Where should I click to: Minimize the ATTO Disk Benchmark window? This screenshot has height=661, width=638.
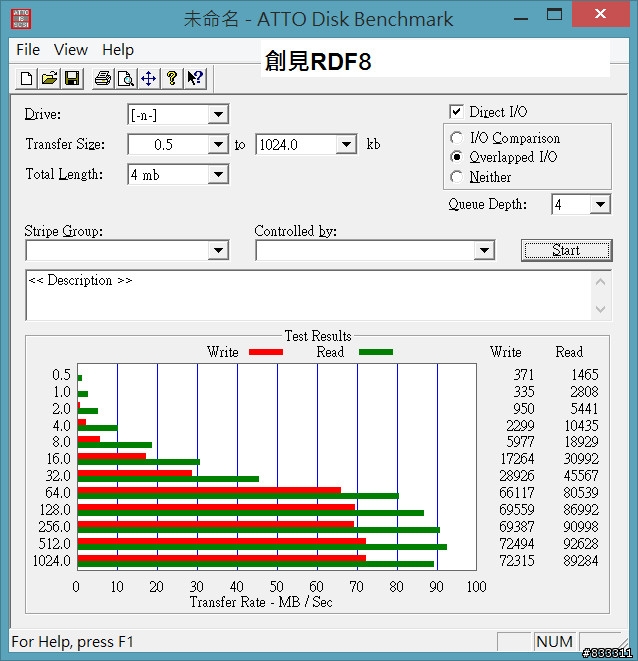[521, 19]
